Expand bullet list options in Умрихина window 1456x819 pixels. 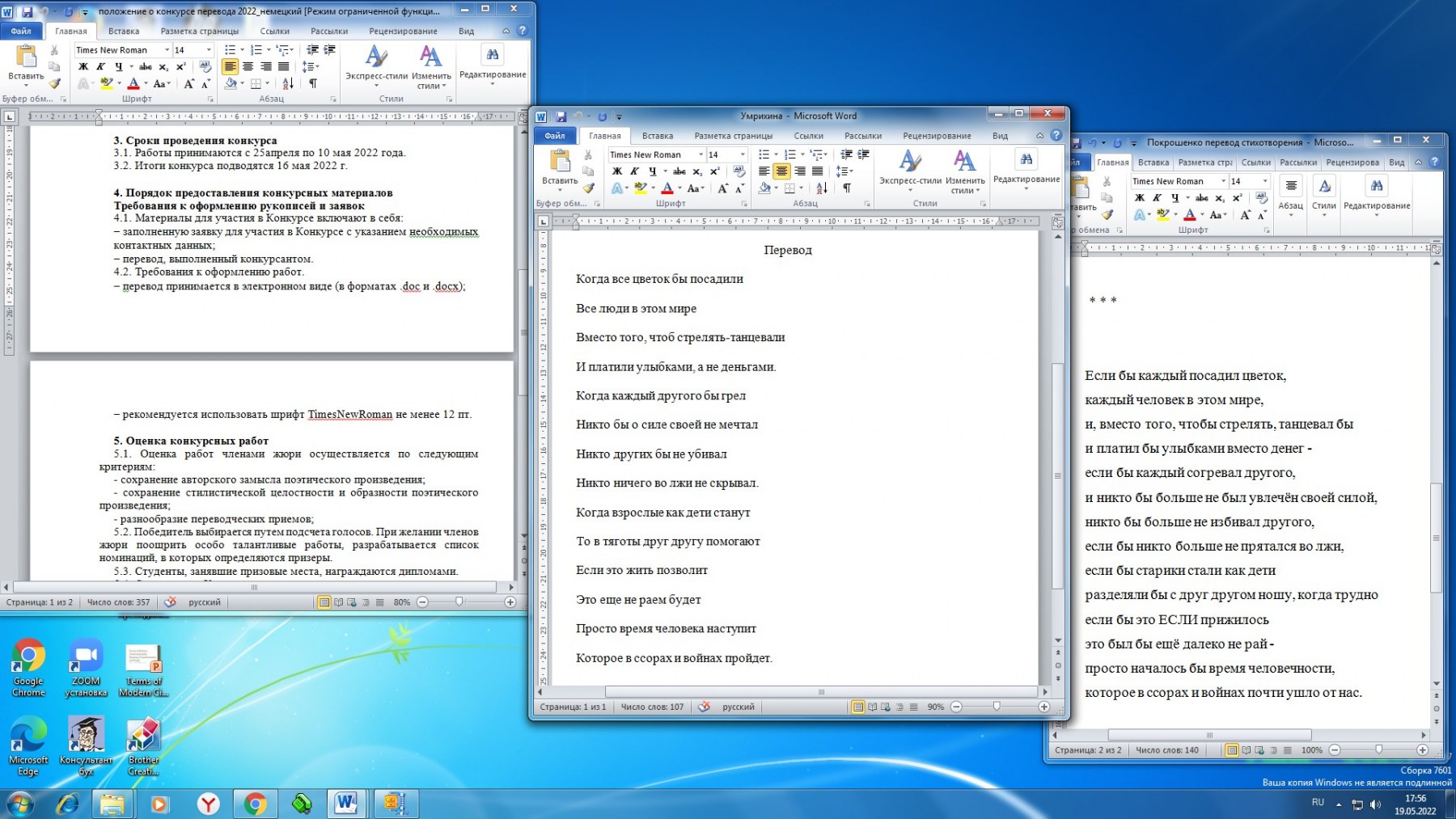click(x=777, y=154)
